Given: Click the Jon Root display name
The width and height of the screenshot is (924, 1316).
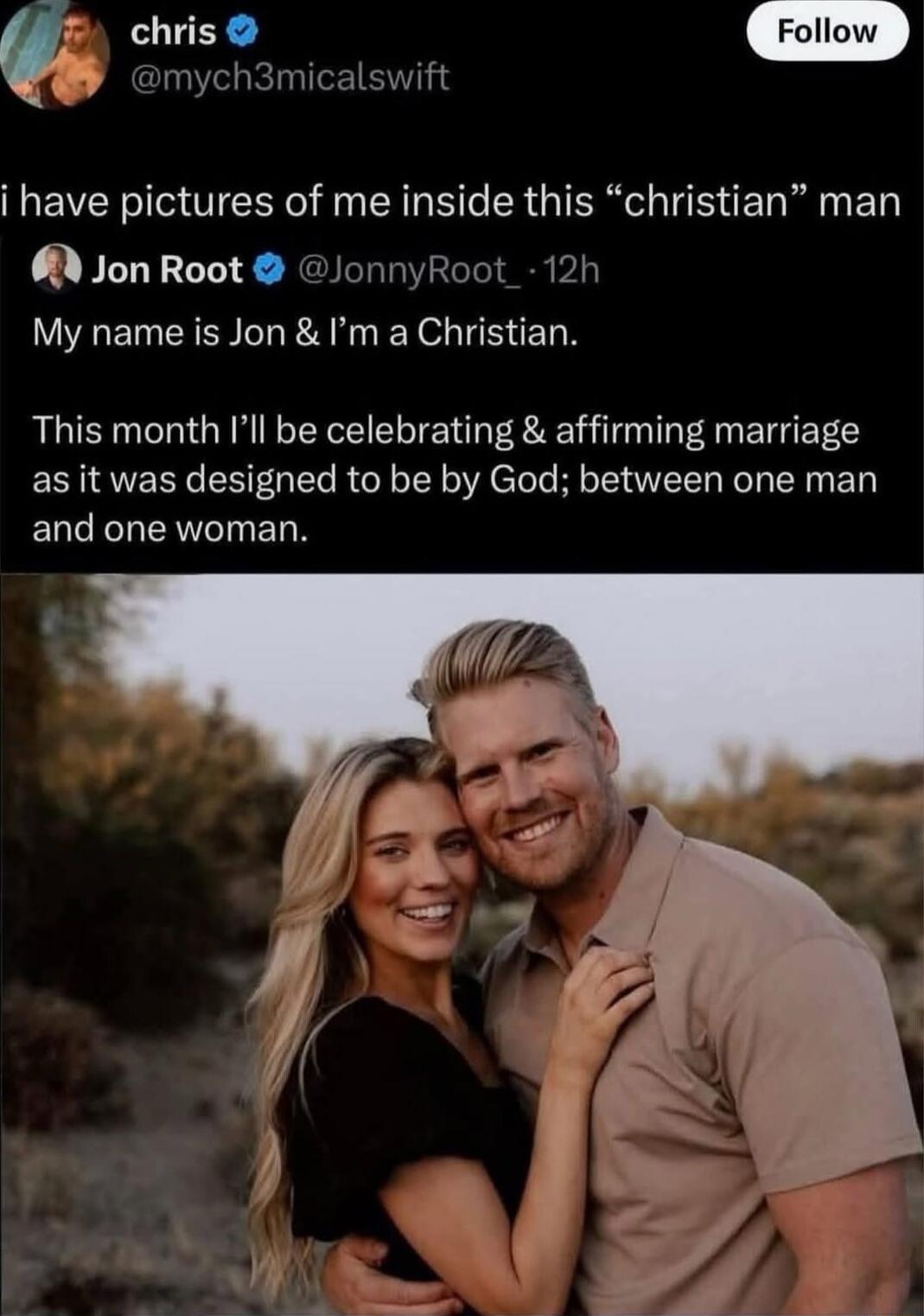Looking at the screenshot, I should pos(167,270).
